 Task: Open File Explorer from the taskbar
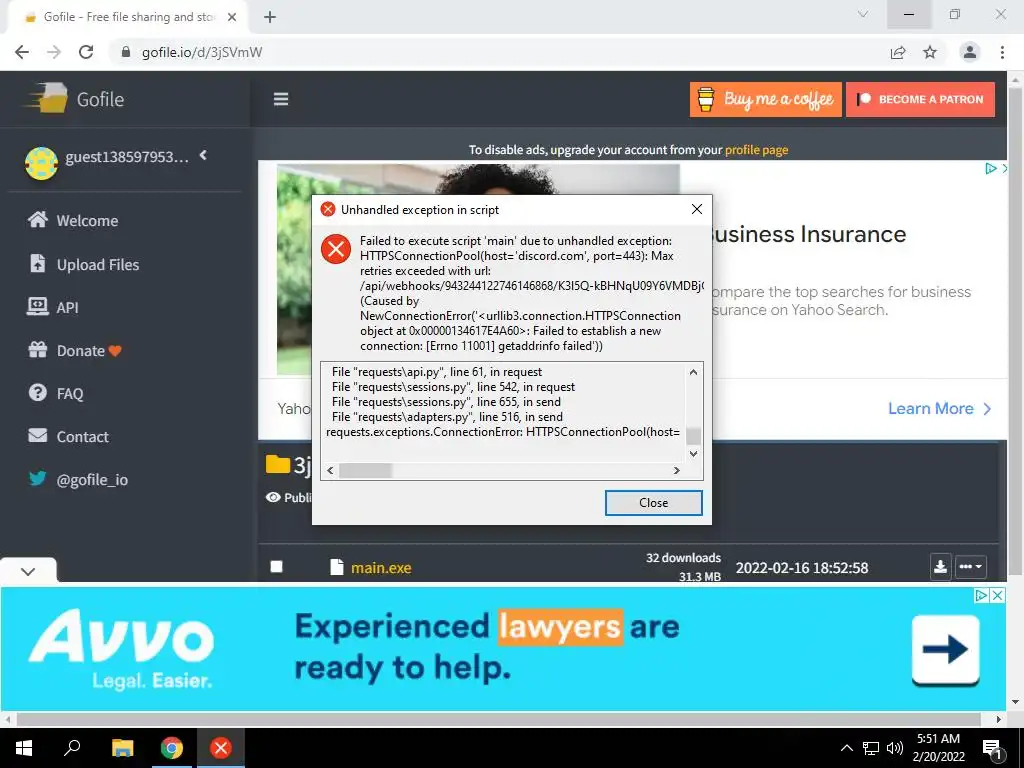click(x=122, y=748)
